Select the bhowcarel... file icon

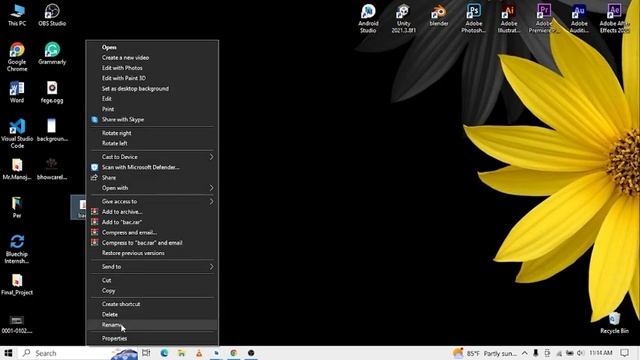pos(52,169)
